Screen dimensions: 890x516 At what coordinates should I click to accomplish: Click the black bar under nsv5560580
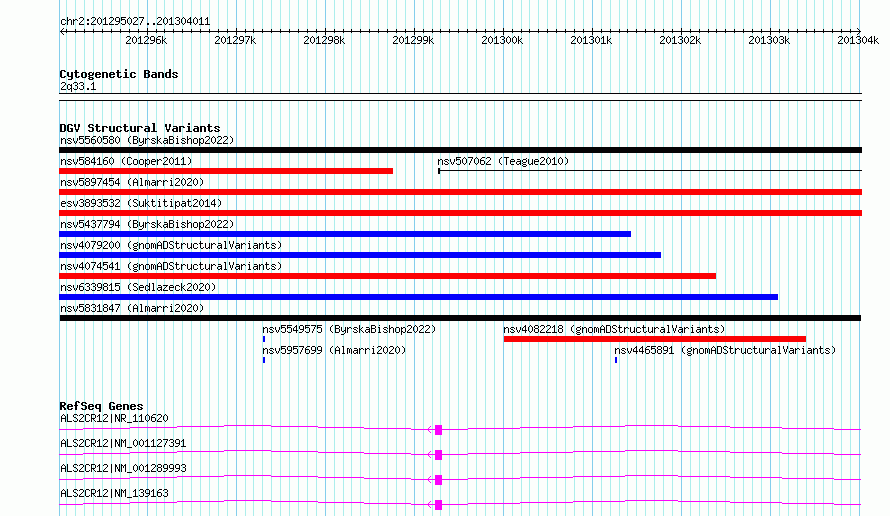(x=460, y=150)
